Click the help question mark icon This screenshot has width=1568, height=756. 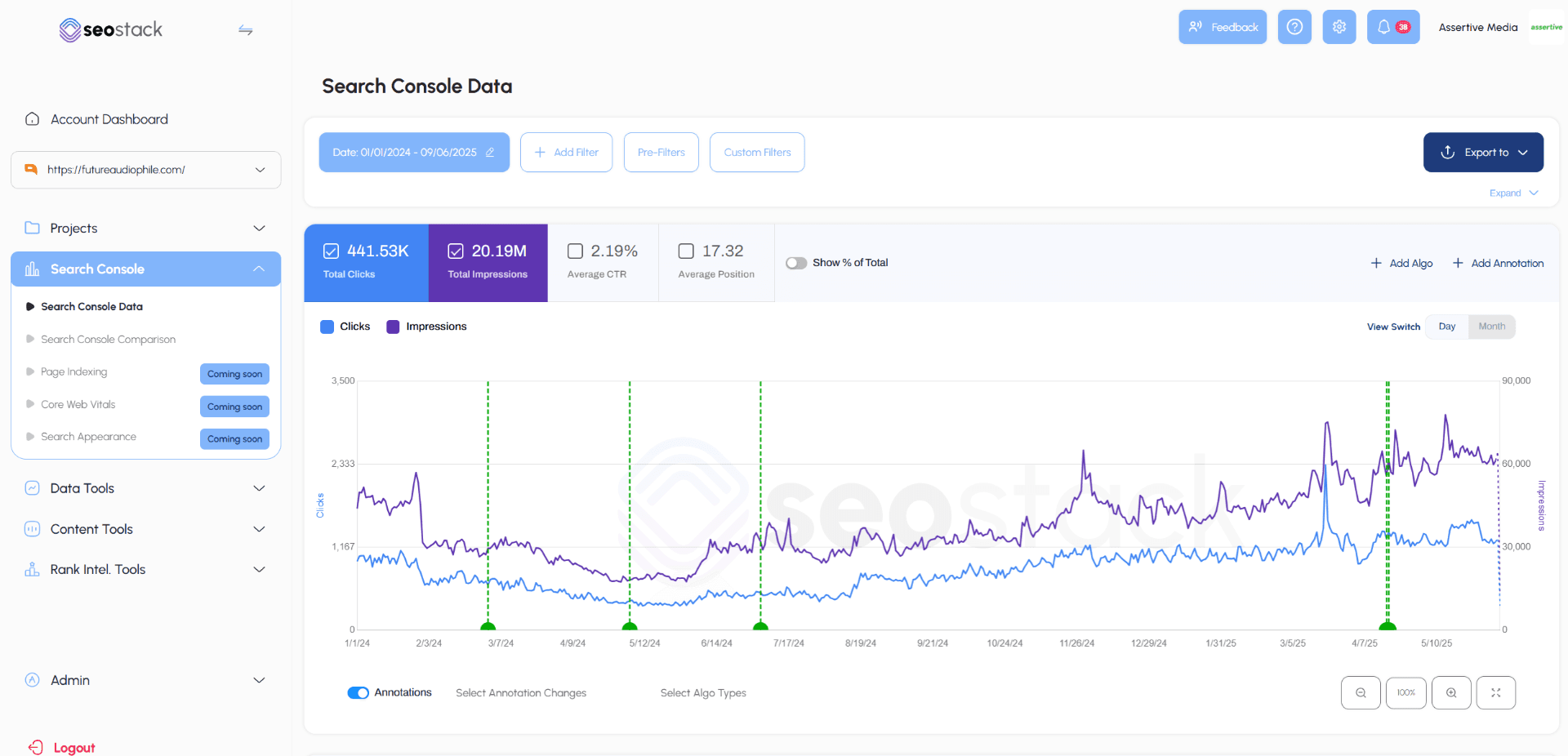coord(1294,26)
